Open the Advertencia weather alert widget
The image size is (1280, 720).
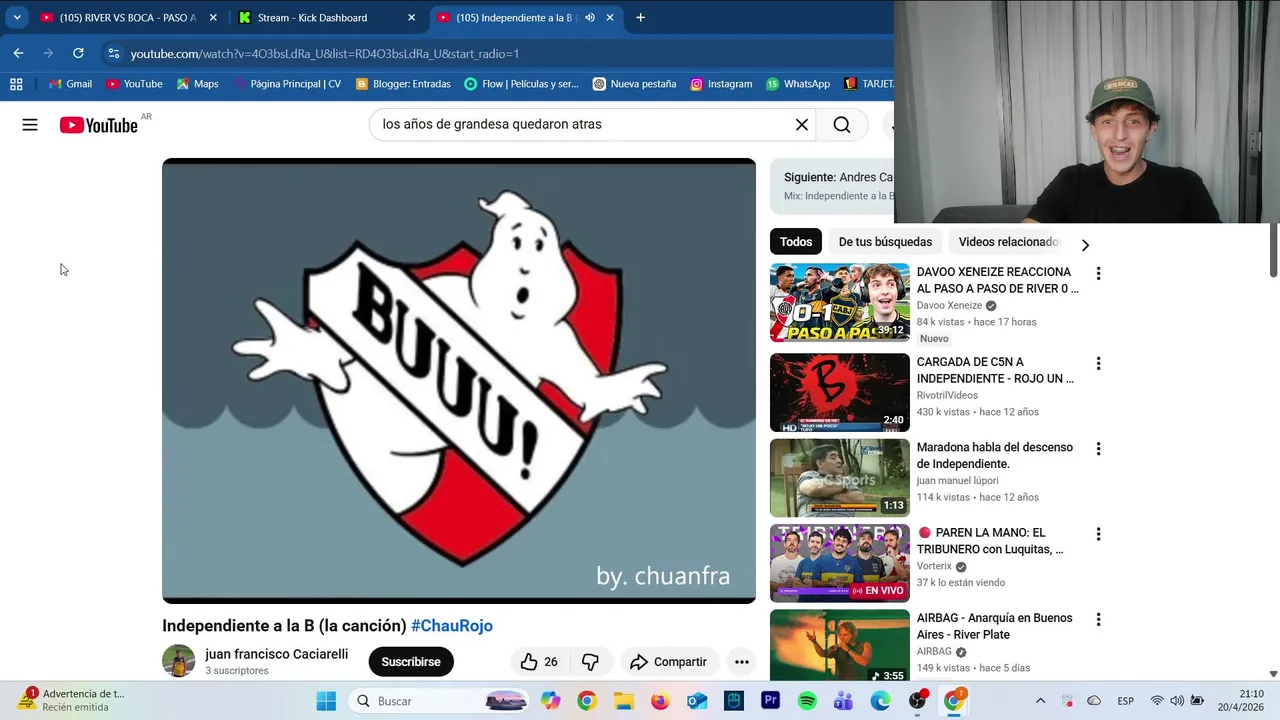(70, 700)
